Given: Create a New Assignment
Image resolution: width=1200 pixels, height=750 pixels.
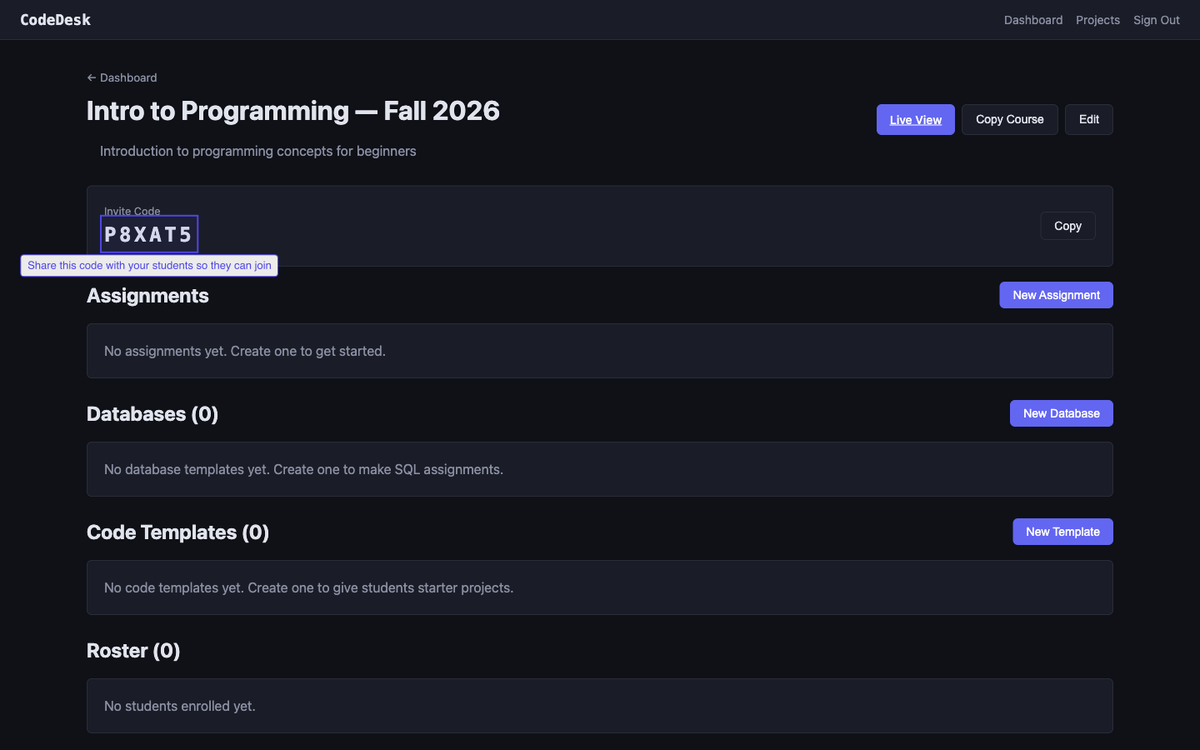Looking at the screenshot, I should 1055,295.
